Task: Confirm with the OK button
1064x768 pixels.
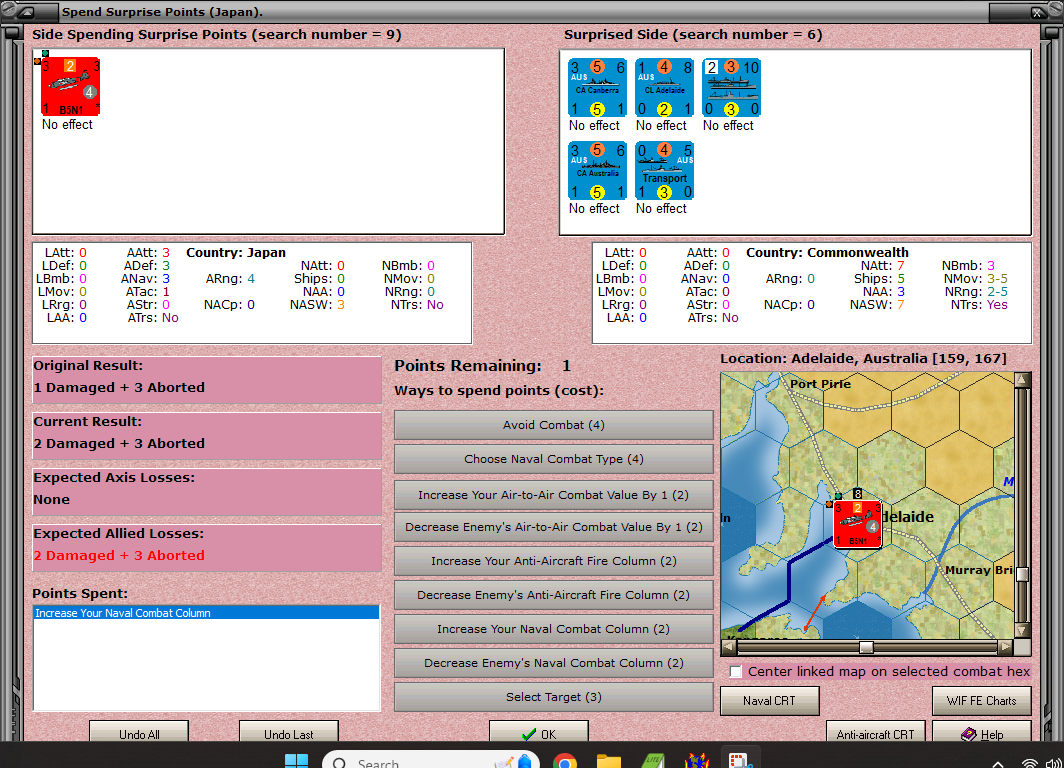Action: (539, 733)
